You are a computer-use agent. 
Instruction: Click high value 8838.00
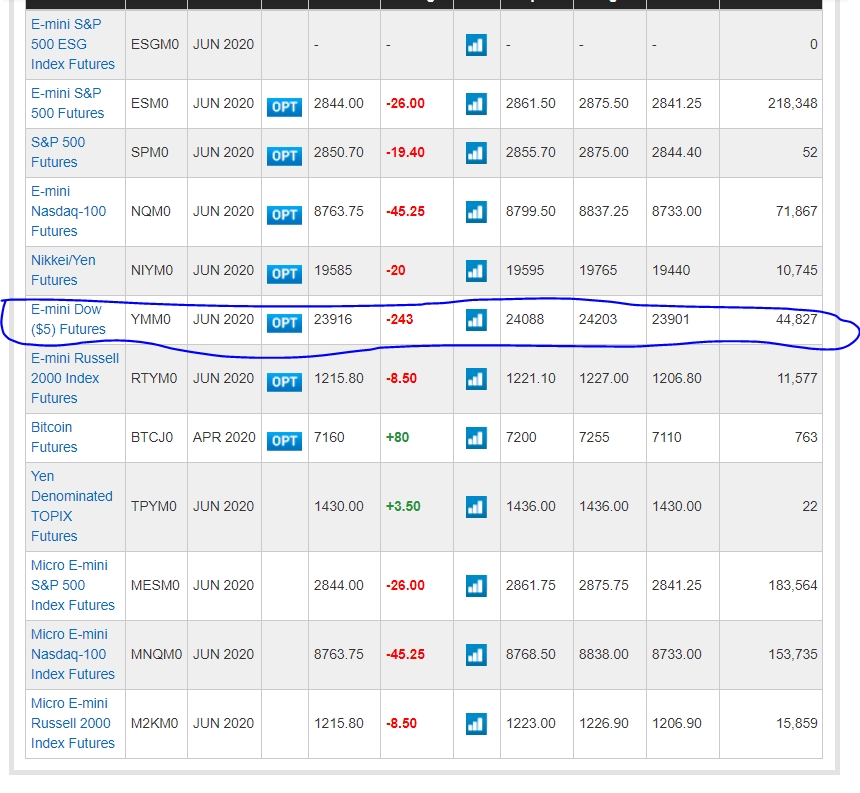click(x=603, y=654)
